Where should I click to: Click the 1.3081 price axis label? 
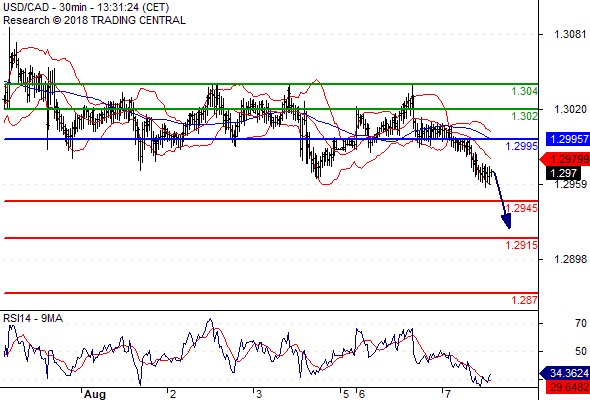click(570, 34)
